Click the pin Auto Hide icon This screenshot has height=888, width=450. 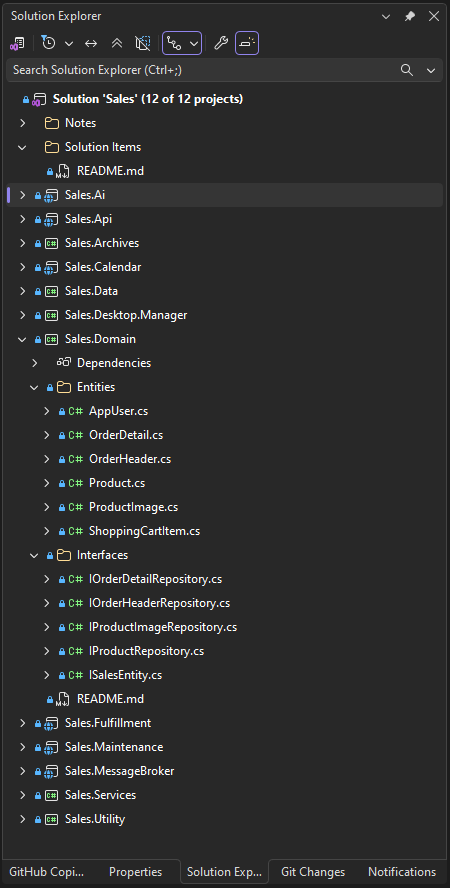pos(410,16)
